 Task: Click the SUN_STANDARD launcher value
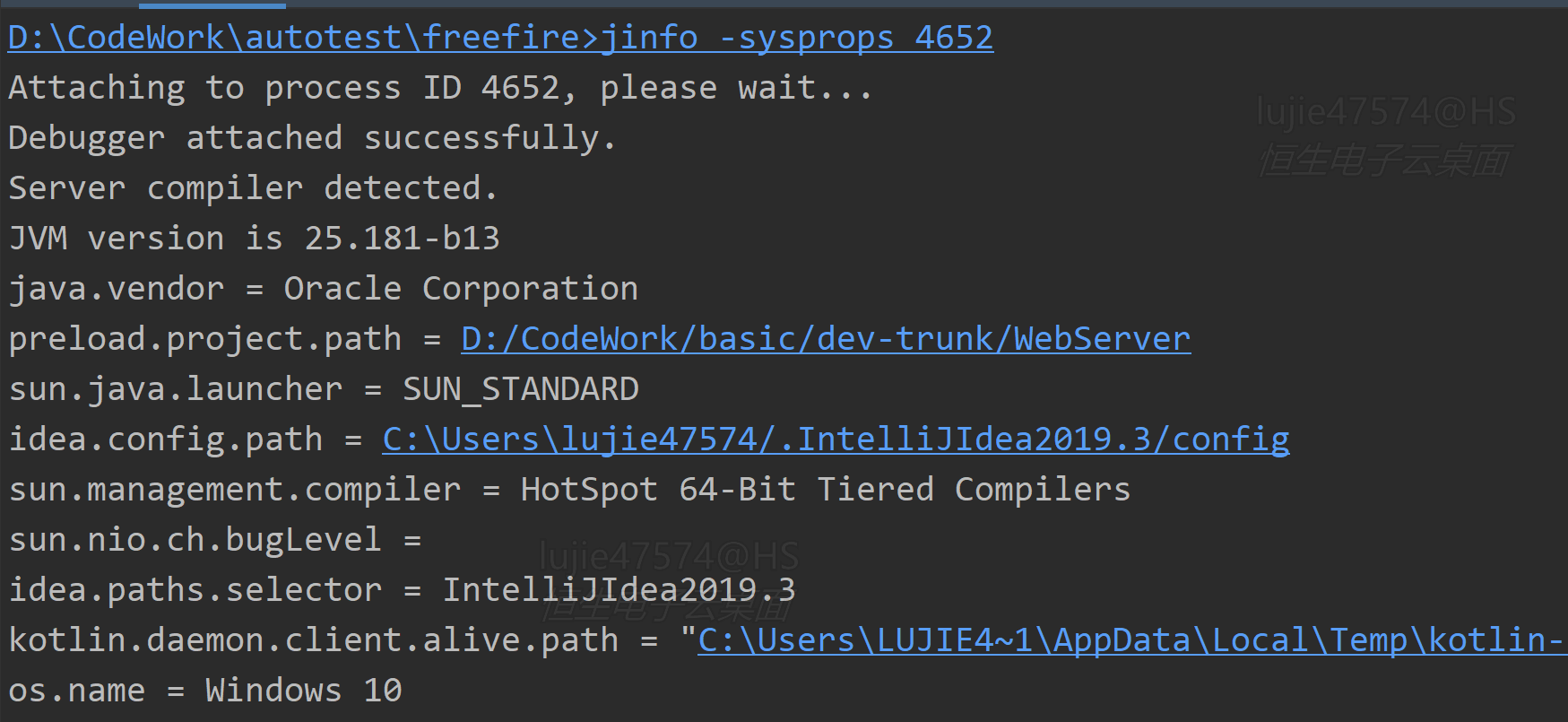520,389
